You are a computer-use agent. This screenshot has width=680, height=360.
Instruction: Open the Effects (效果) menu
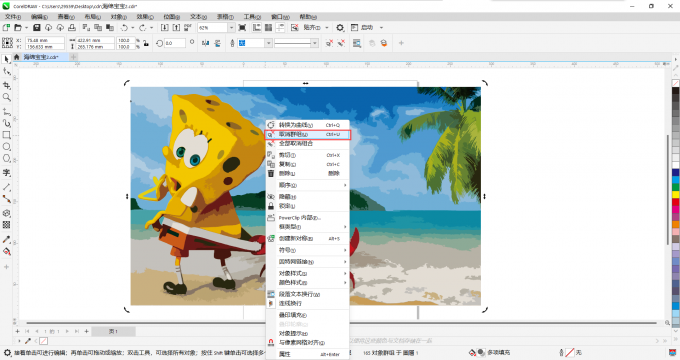pos(145,16)
